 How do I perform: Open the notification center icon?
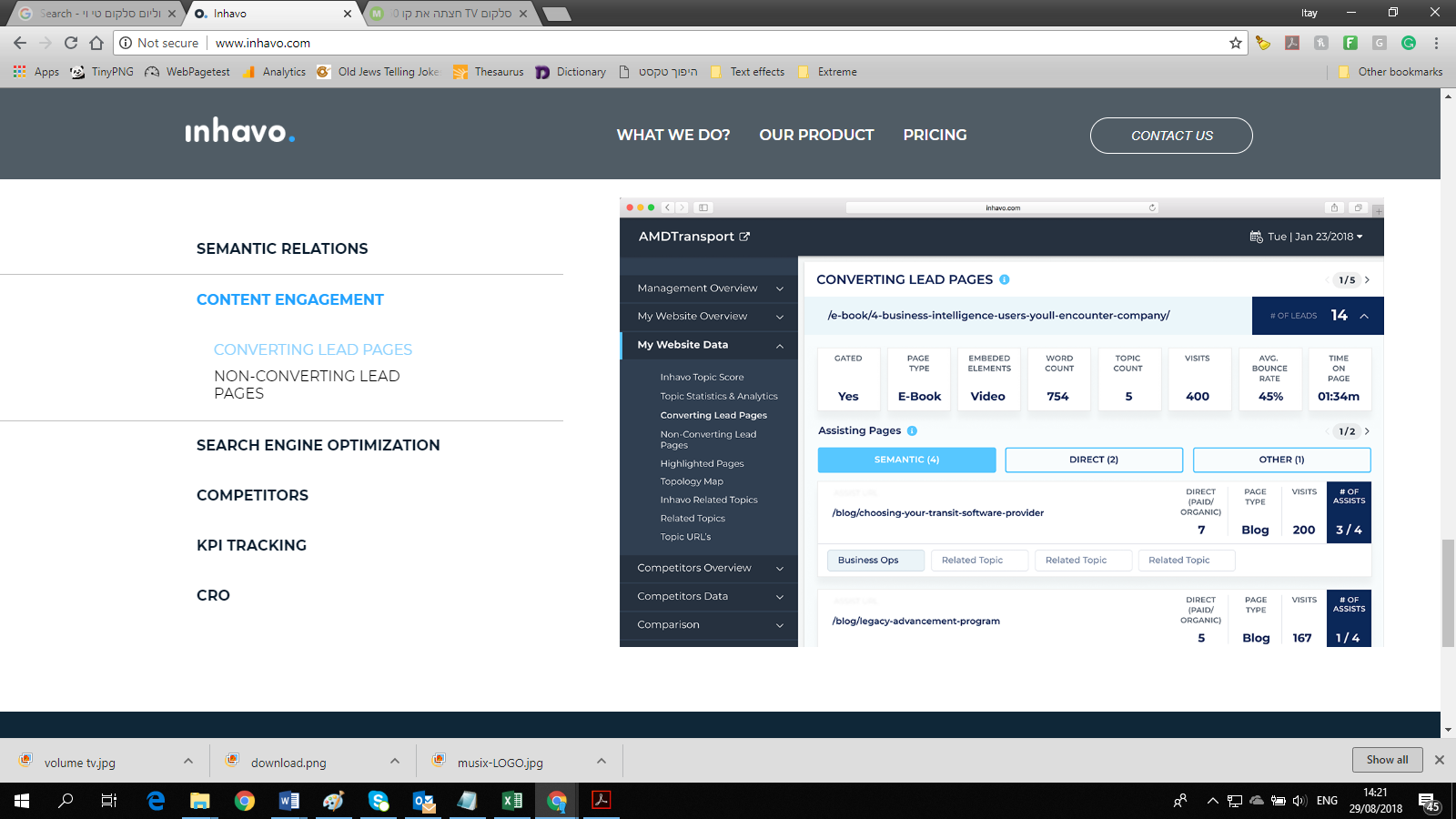click(1429, 802)
